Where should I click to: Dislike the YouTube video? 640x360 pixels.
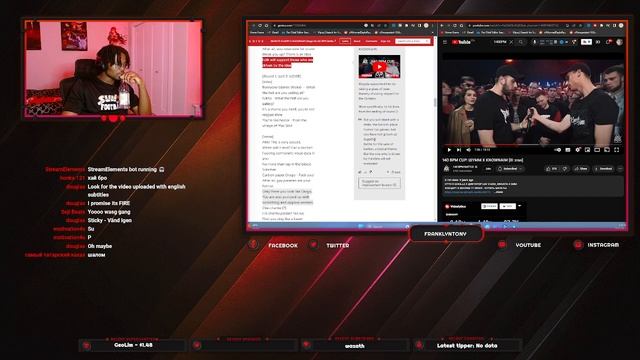pyautogui.click(x=564, y=169)
